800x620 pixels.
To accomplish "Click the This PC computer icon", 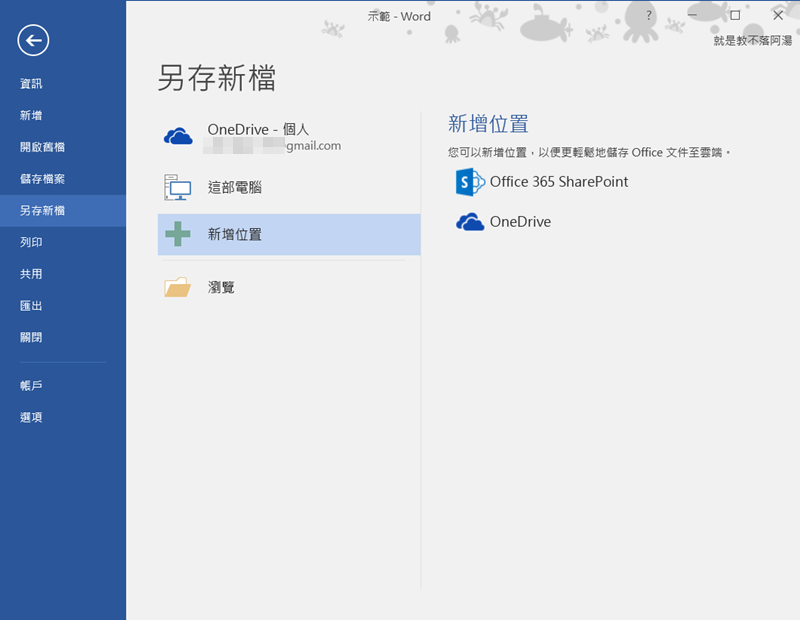I will pos(178,187).
